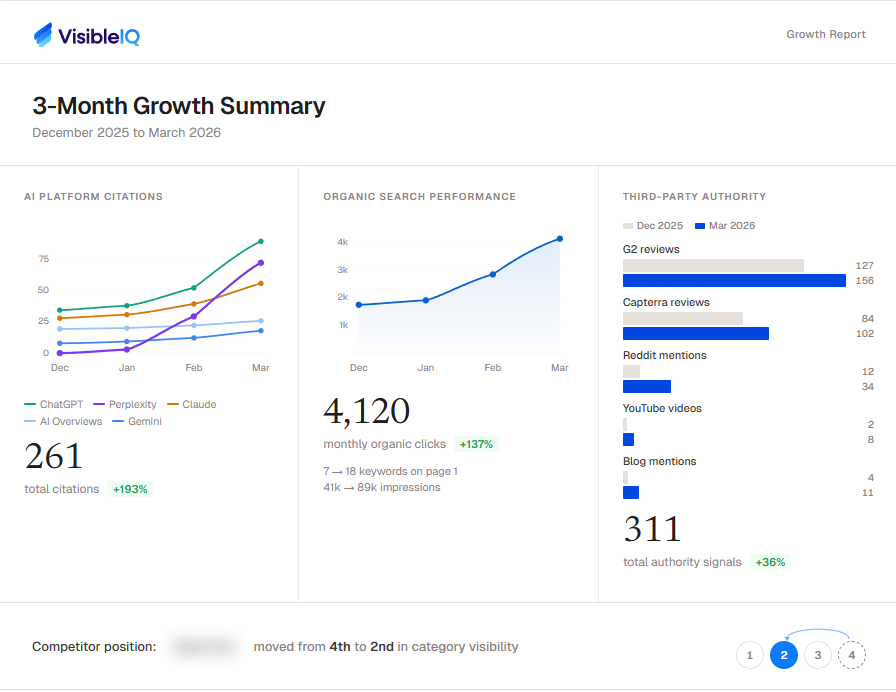The height and width of the screenshot is (692, 896).
Task: Click '41k → 89k impressions' text
Action: pos(382,487)
